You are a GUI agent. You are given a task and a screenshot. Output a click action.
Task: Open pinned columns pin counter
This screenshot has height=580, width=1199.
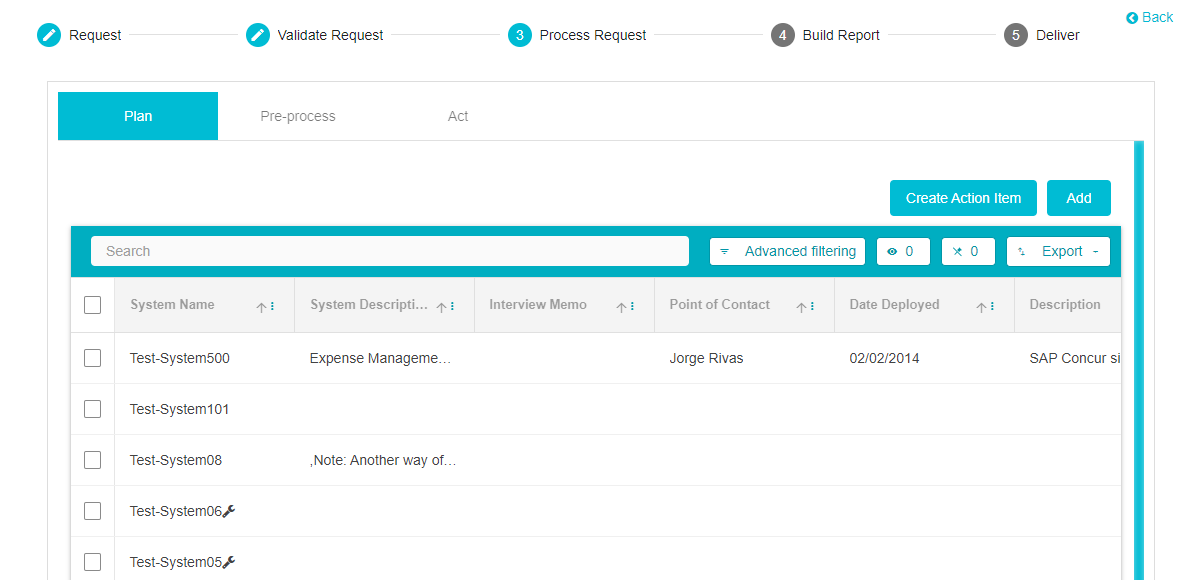[x=968, y=251]
